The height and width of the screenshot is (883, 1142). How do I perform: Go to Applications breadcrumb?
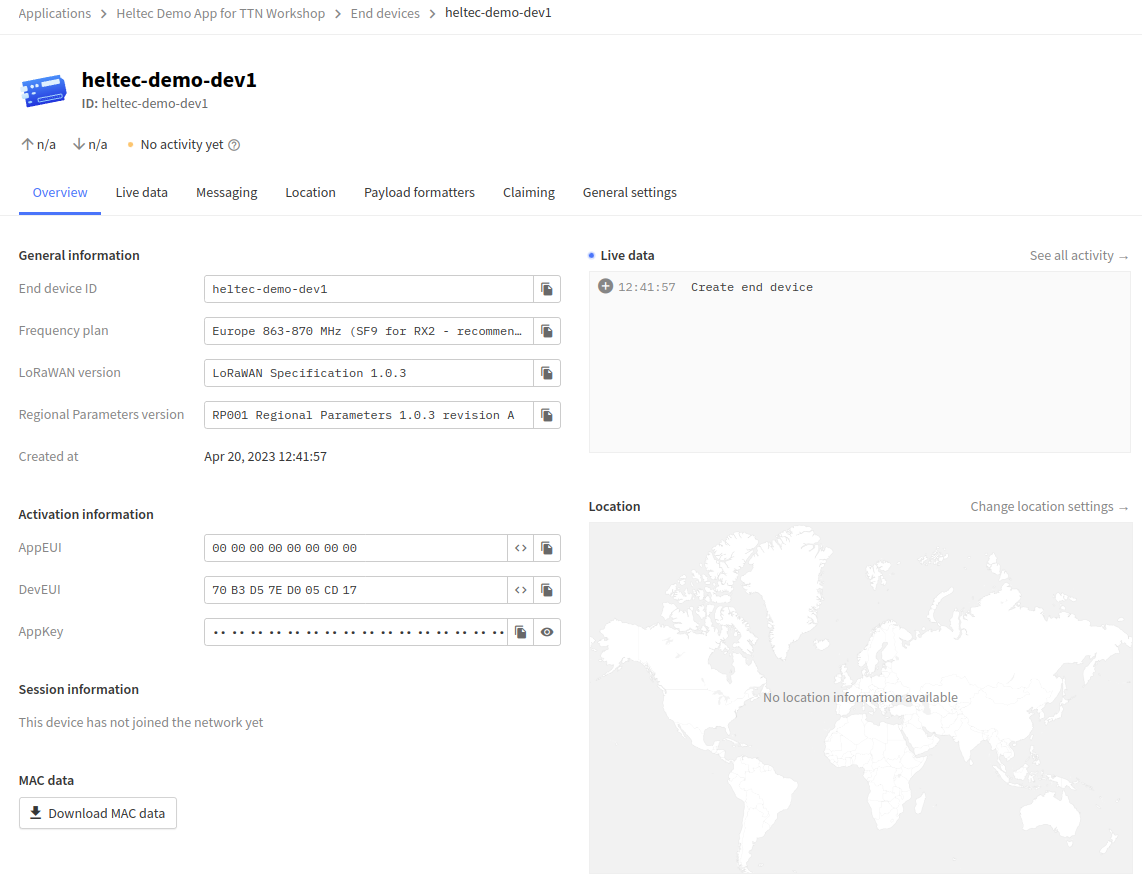coord(55,13)
